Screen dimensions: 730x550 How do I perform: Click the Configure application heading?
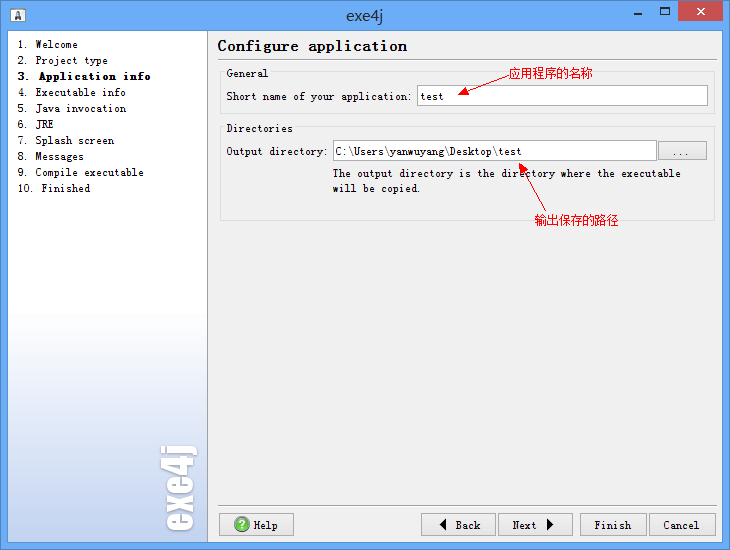[x=312, y=46]
